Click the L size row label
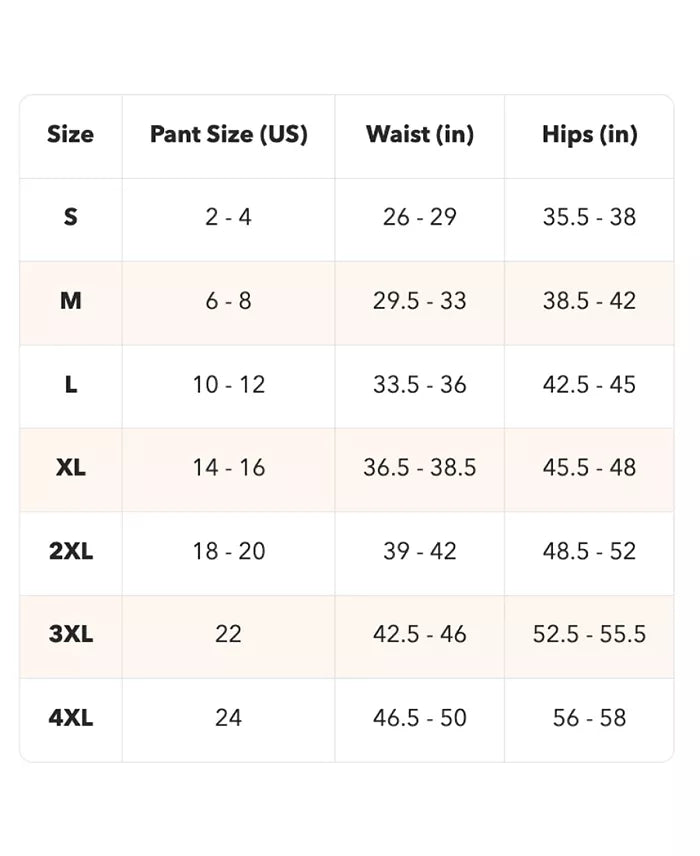700x856 pixels. [70, 384]
